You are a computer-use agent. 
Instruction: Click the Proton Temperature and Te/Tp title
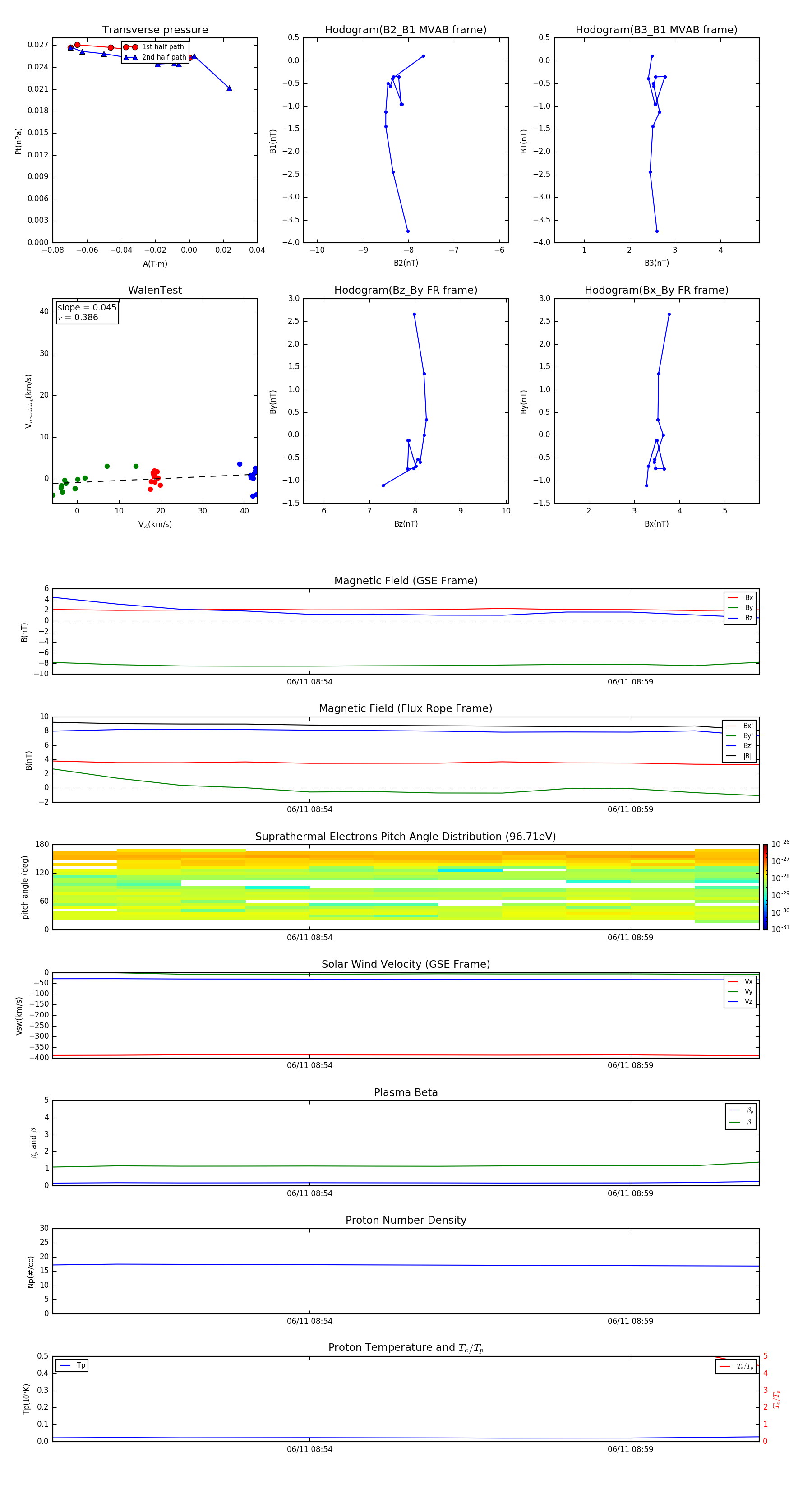[406, 1348]
